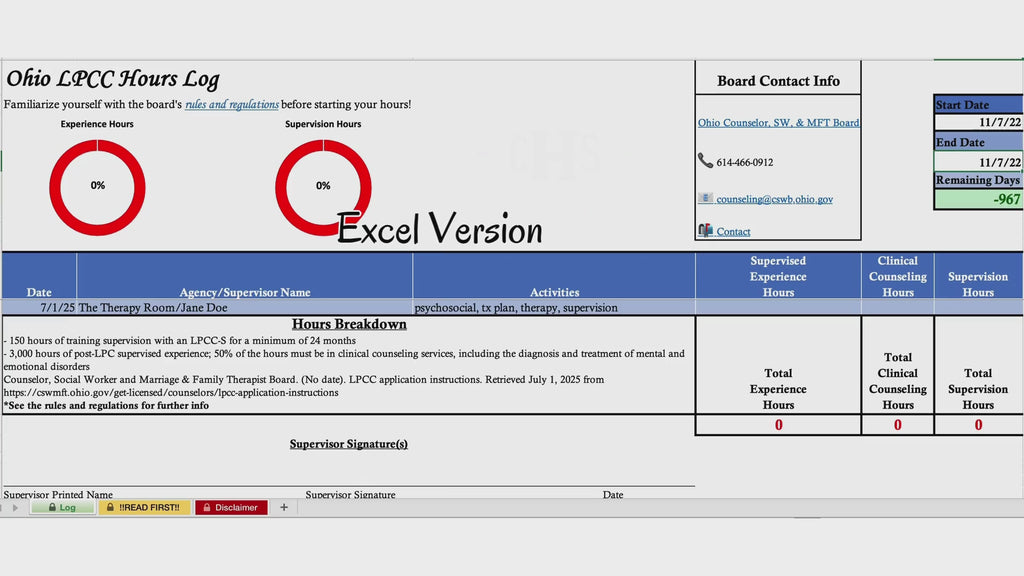The height and width of the screenshot is (576, 1024).
Task: Follow the Contact hyperlink
Action: pos(733,232)
